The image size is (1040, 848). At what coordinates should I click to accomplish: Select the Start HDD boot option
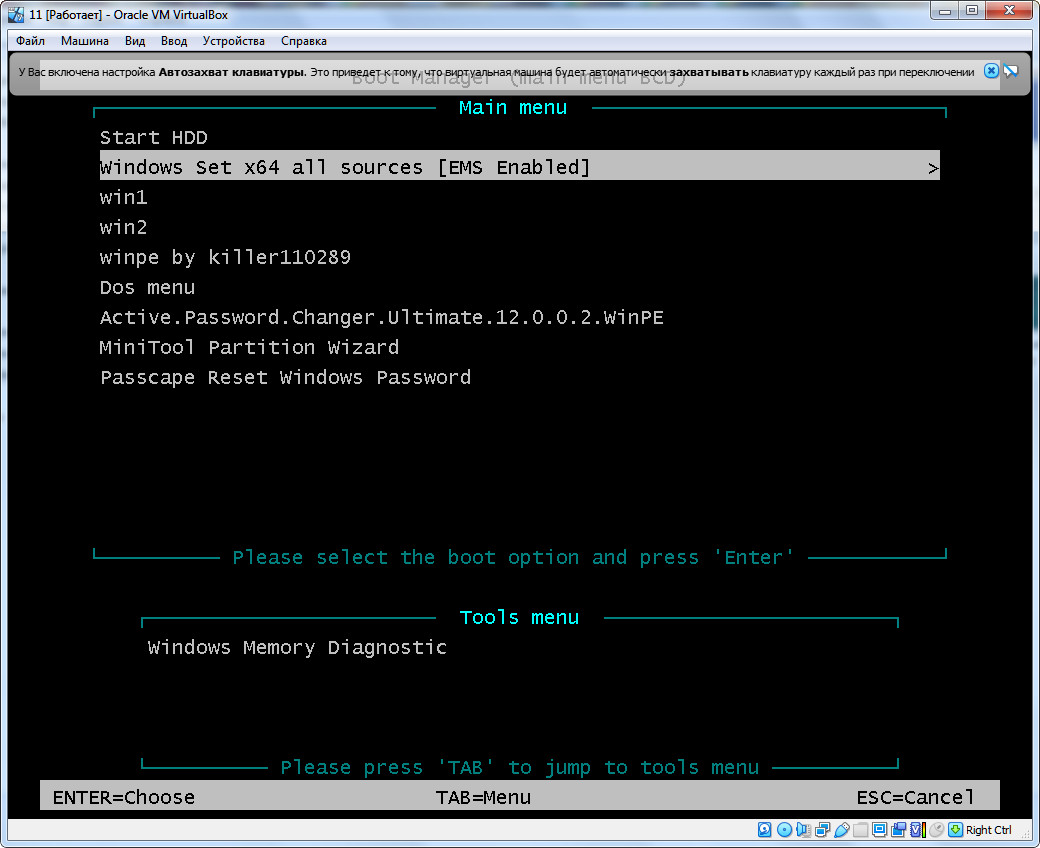153,138
